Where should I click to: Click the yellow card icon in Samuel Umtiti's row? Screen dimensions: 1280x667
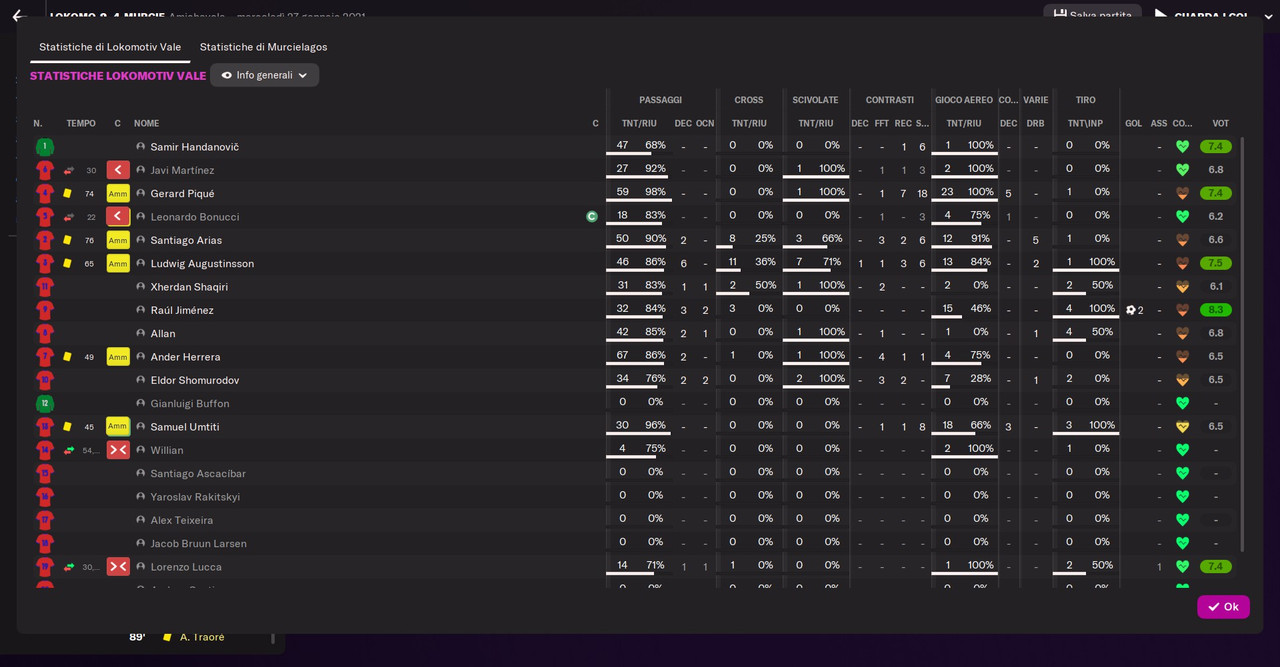click(x=68, y=427)
